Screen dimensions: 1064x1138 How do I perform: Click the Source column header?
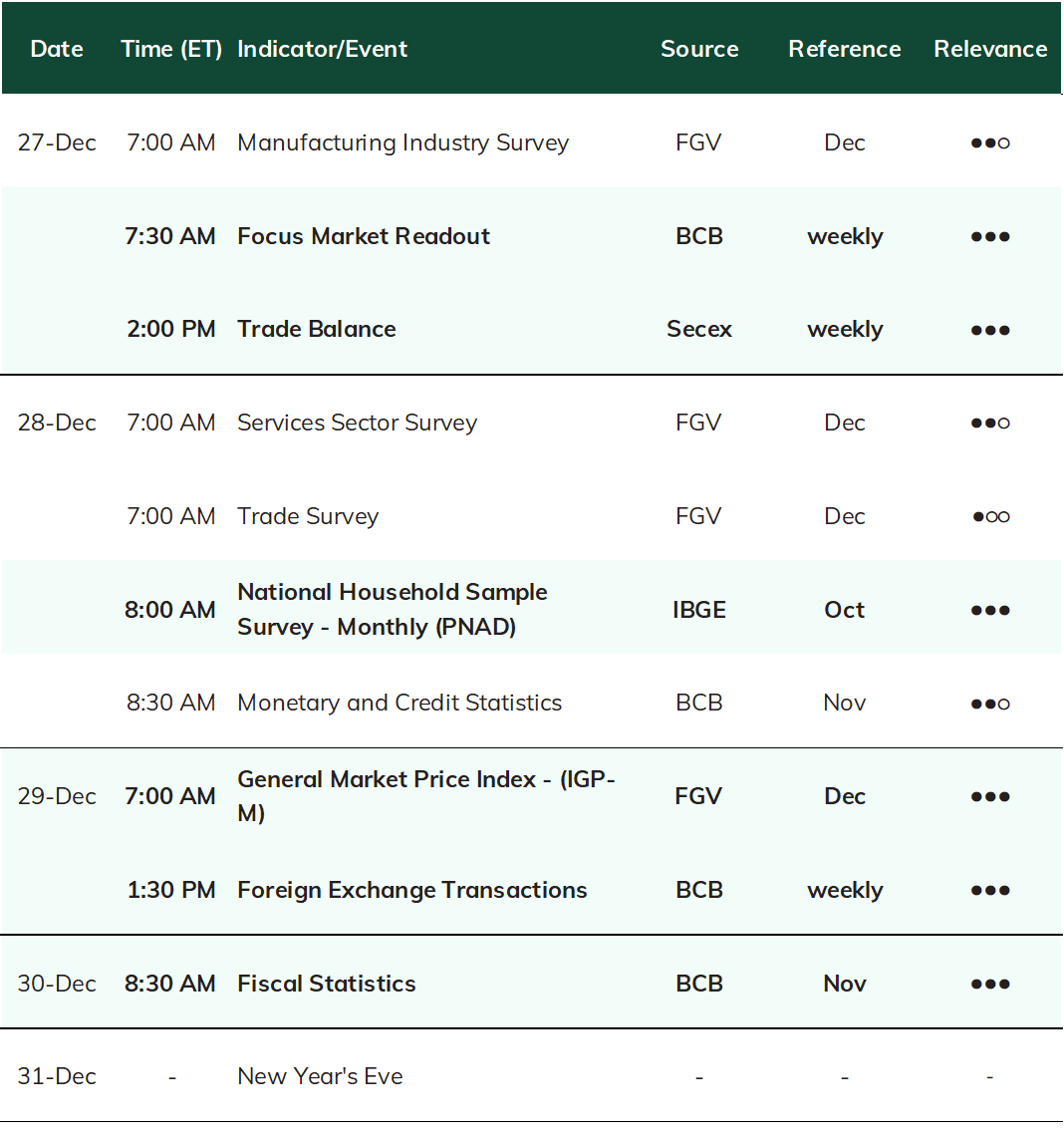click(699, 49)
